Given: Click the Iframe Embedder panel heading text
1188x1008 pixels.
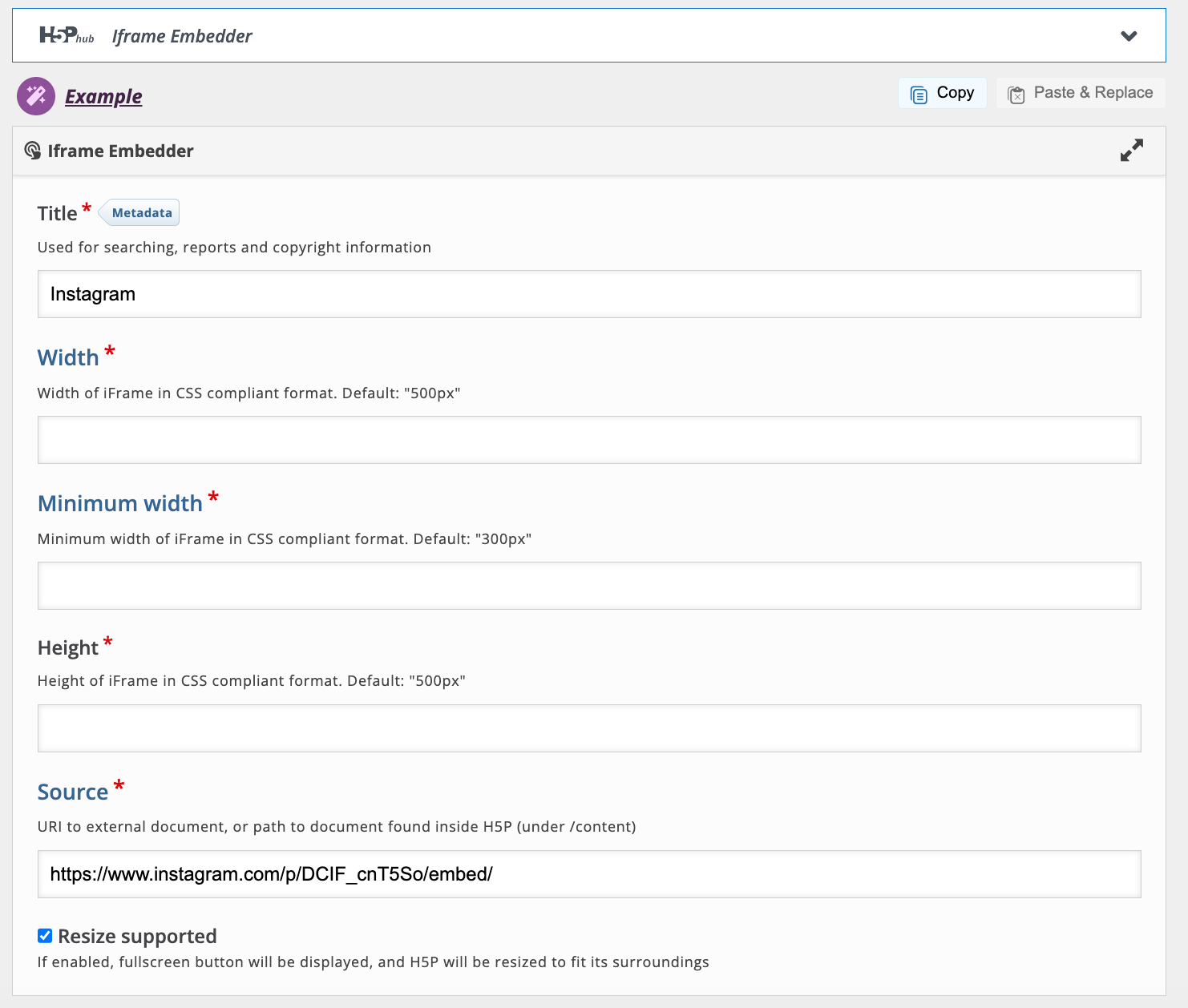Looking at the screenshot, I should tap(120, 151).
